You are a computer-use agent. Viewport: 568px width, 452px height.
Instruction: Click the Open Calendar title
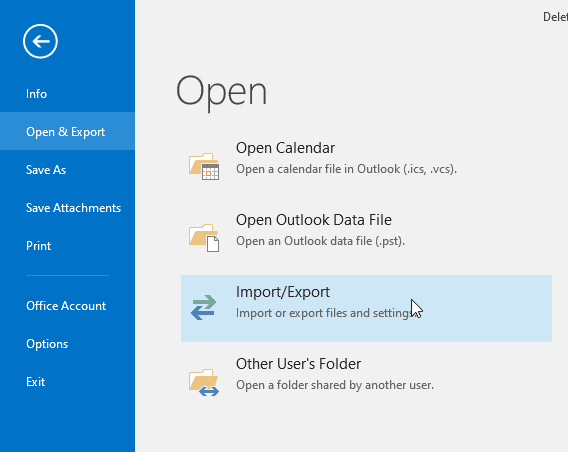click(x=285, y=148)
